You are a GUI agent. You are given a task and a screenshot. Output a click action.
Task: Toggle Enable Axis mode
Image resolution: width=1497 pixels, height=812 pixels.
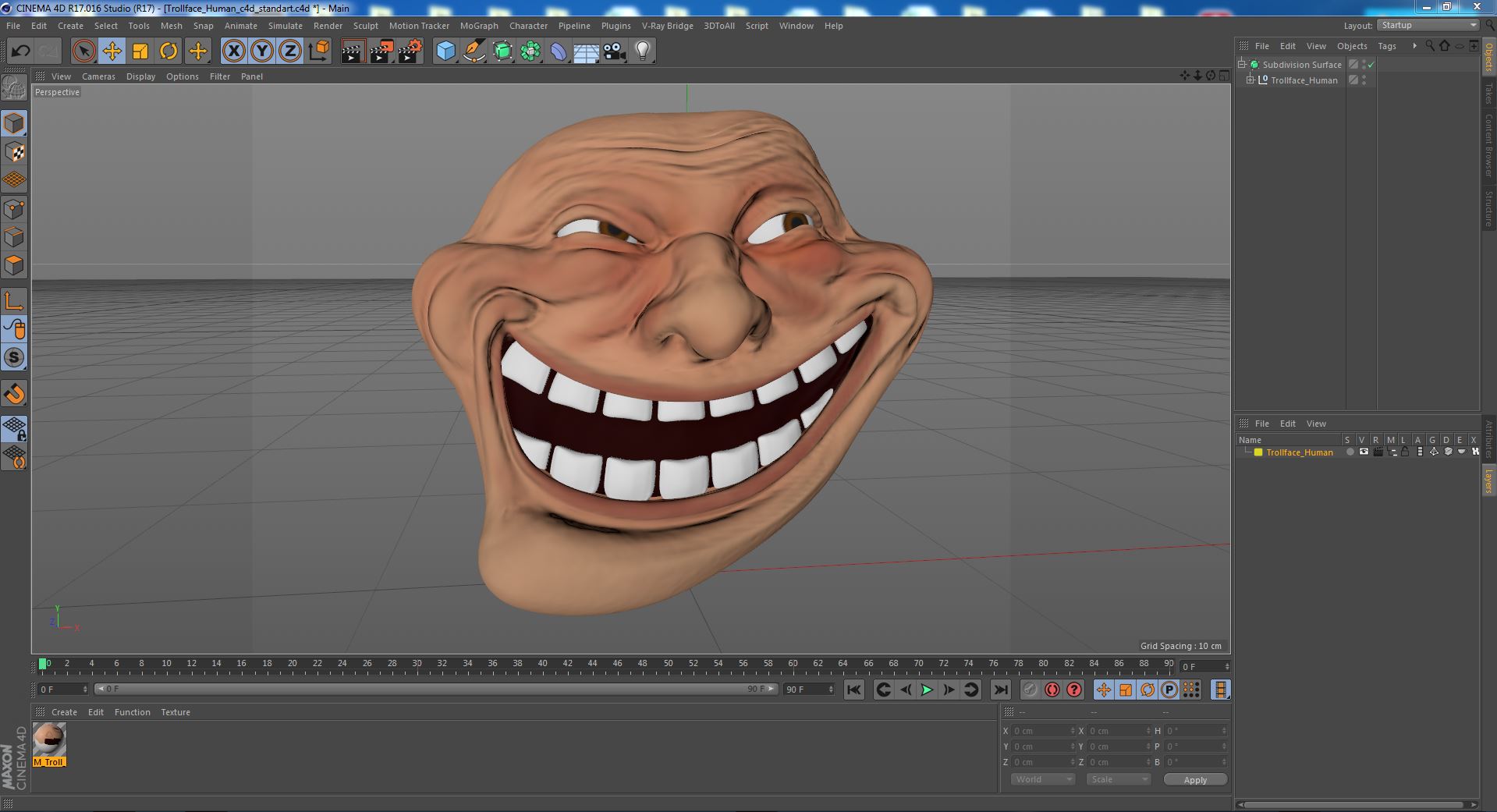tap(14, 301)
